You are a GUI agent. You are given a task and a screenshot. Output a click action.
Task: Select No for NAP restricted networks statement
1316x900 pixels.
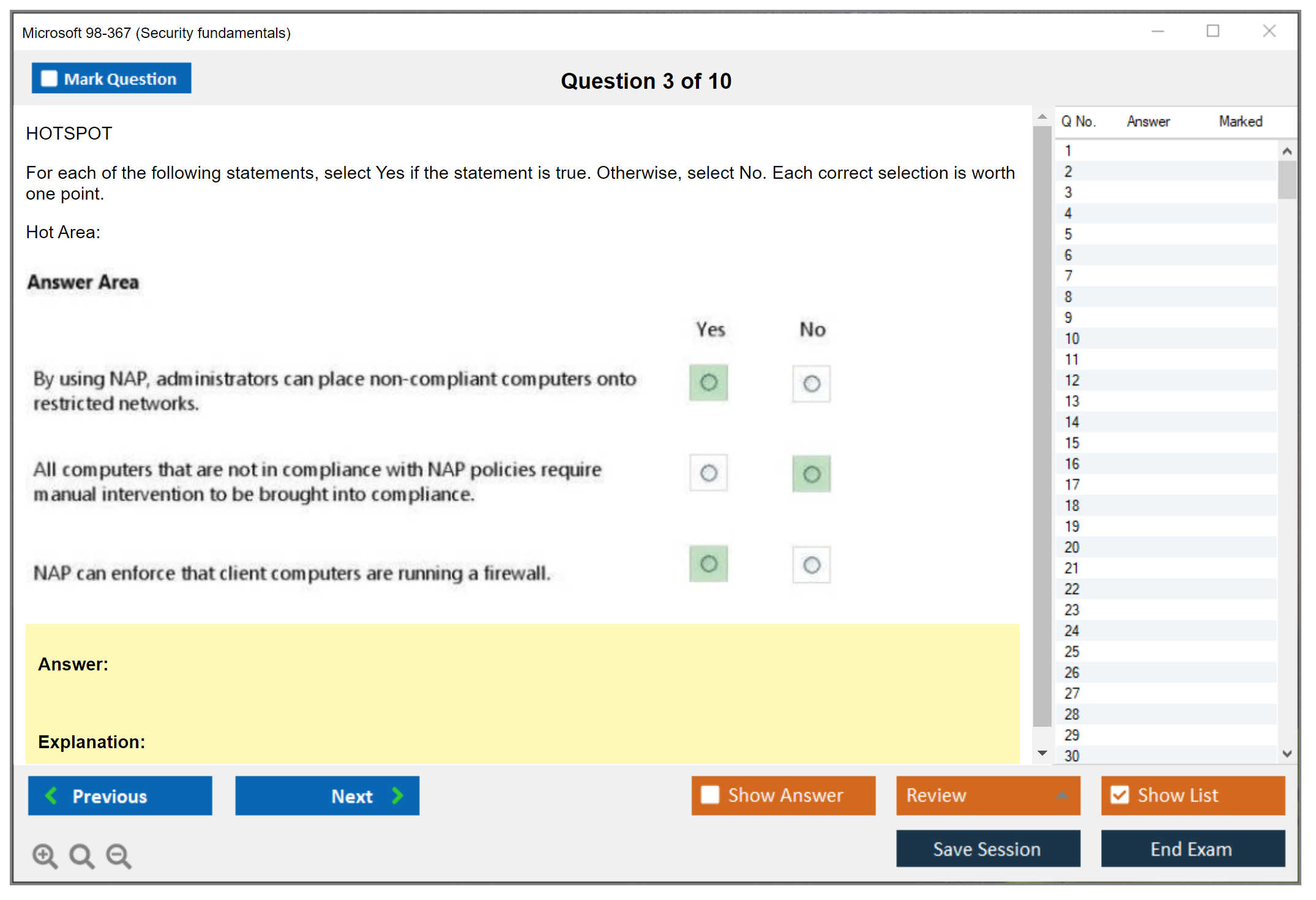point(811,384)
